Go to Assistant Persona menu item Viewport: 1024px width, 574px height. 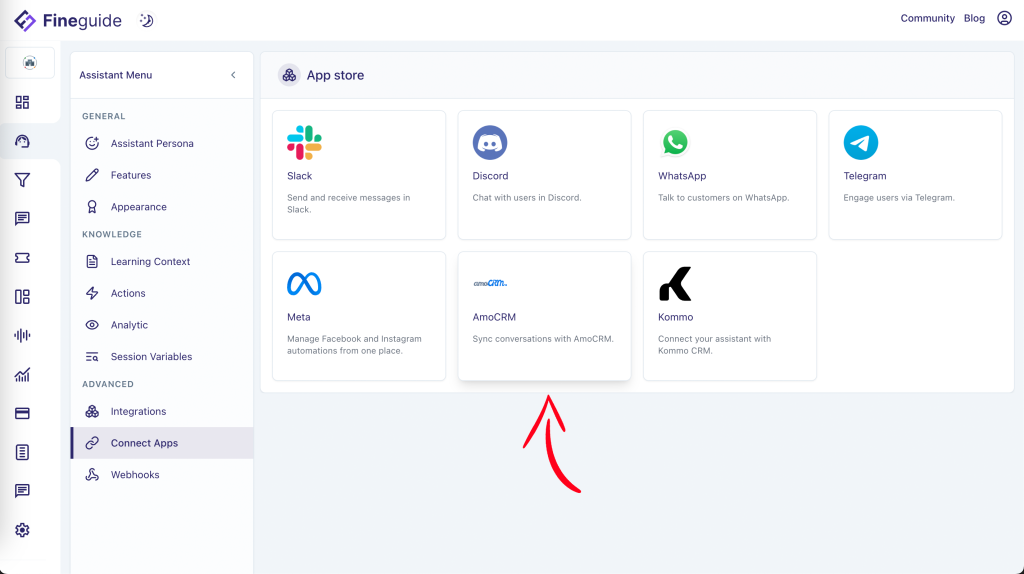click(x=152, y=143)
